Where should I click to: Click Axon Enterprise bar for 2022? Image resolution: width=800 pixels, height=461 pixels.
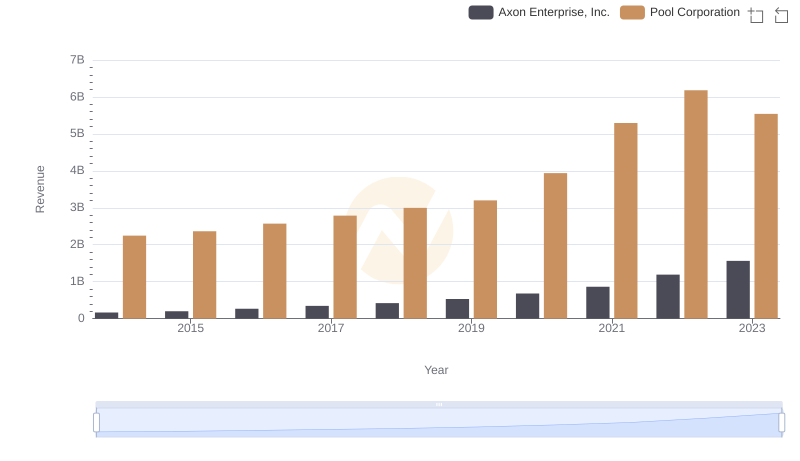coord(668,296)
